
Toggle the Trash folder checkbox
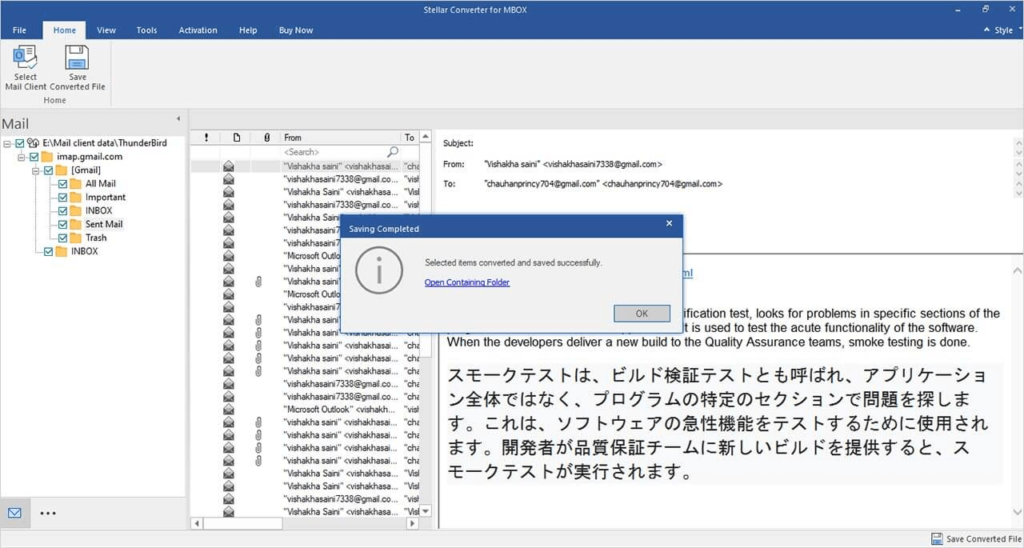[x=63, y=238]
